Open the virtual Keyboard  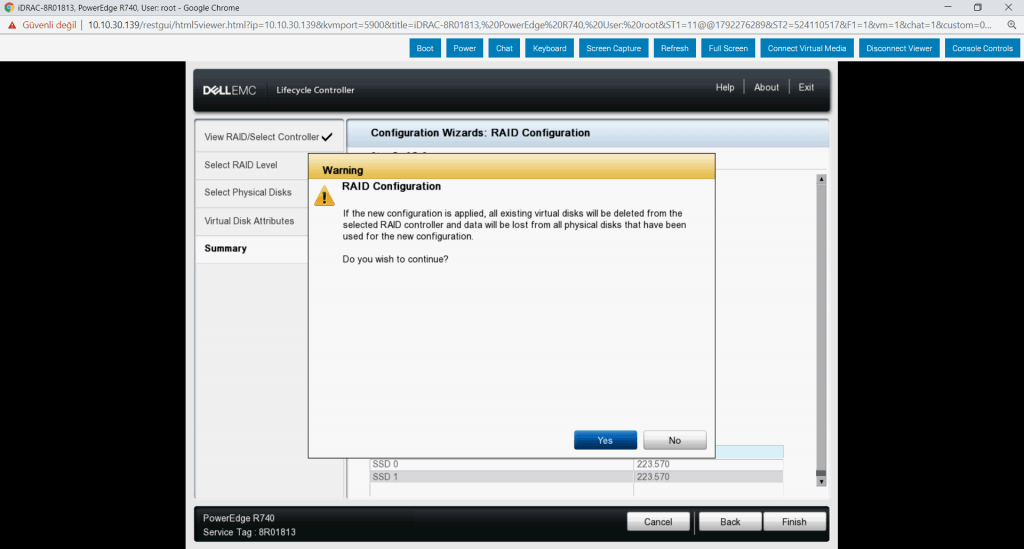tap(549, 48)
